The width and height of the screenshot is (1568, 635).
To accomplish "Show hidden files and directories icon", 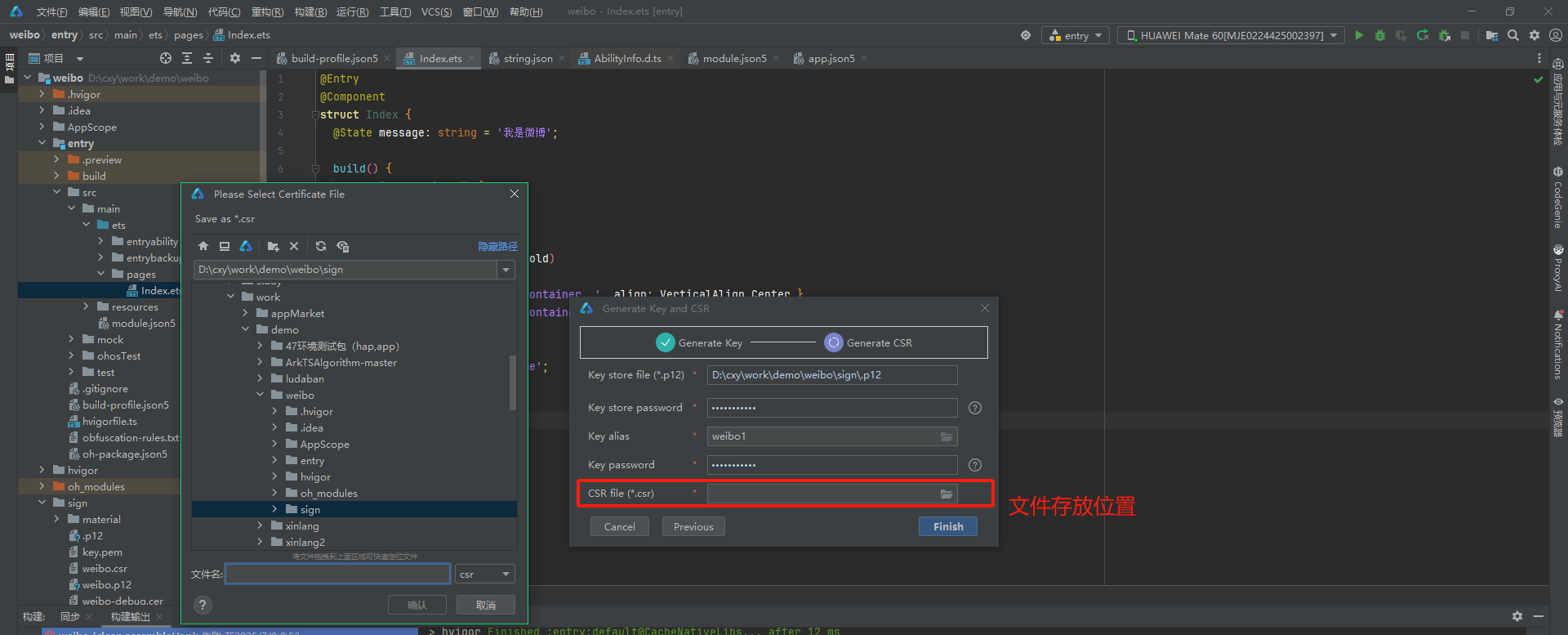I will [x=343, y=246].
